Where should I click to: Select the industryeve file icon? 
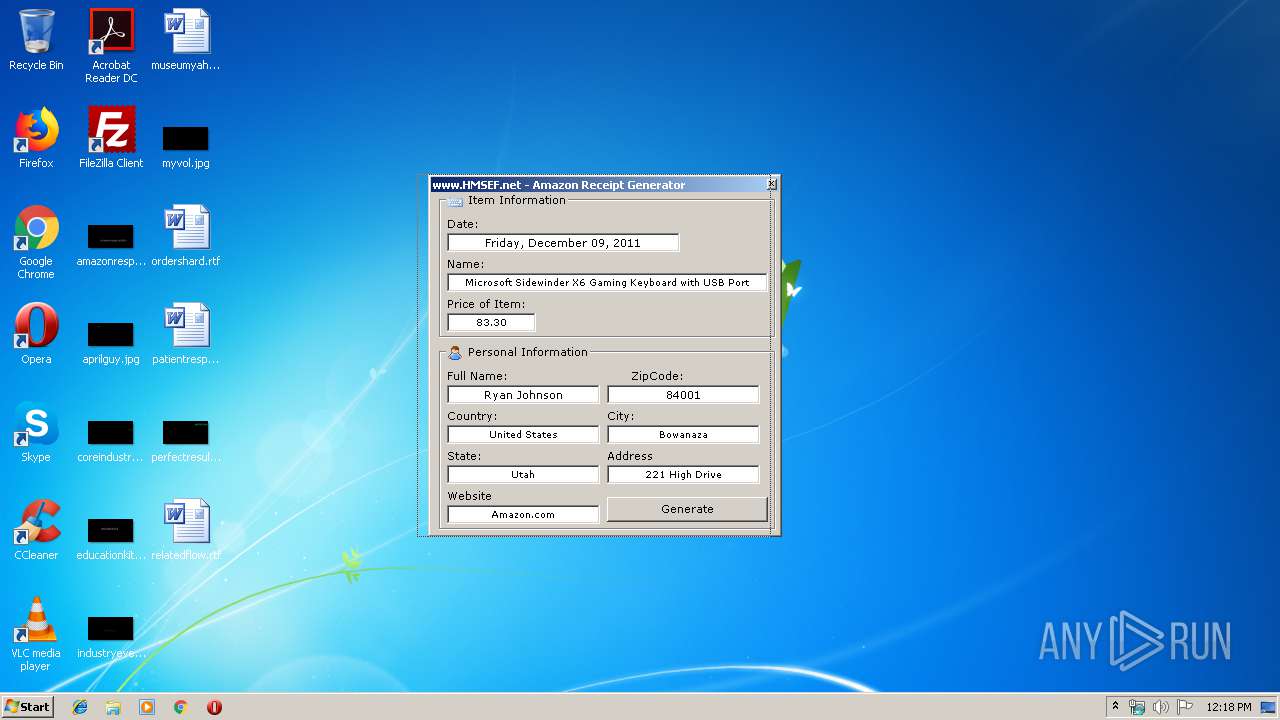coord(111,636)
